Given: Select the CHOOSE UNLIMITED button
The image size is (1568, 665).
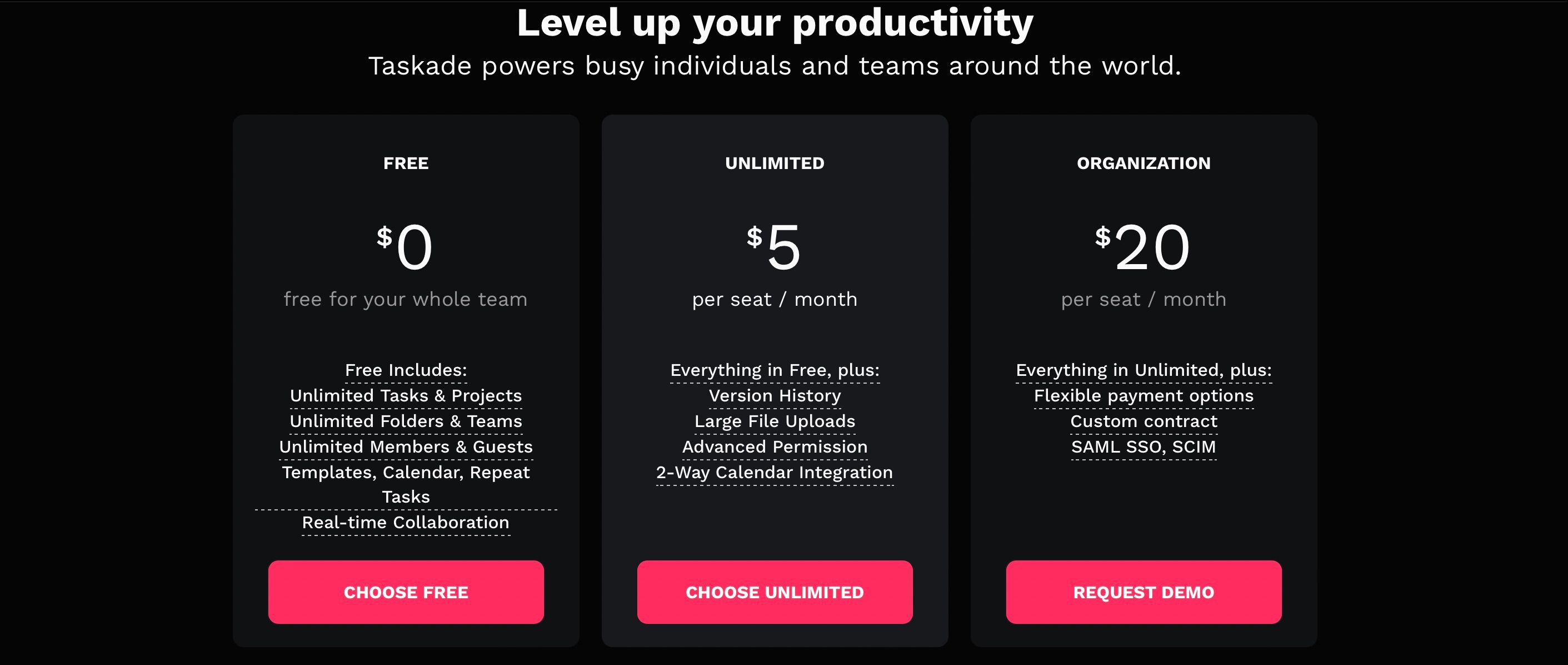Looking at the screenshot, I should click(x=775, y=592).
